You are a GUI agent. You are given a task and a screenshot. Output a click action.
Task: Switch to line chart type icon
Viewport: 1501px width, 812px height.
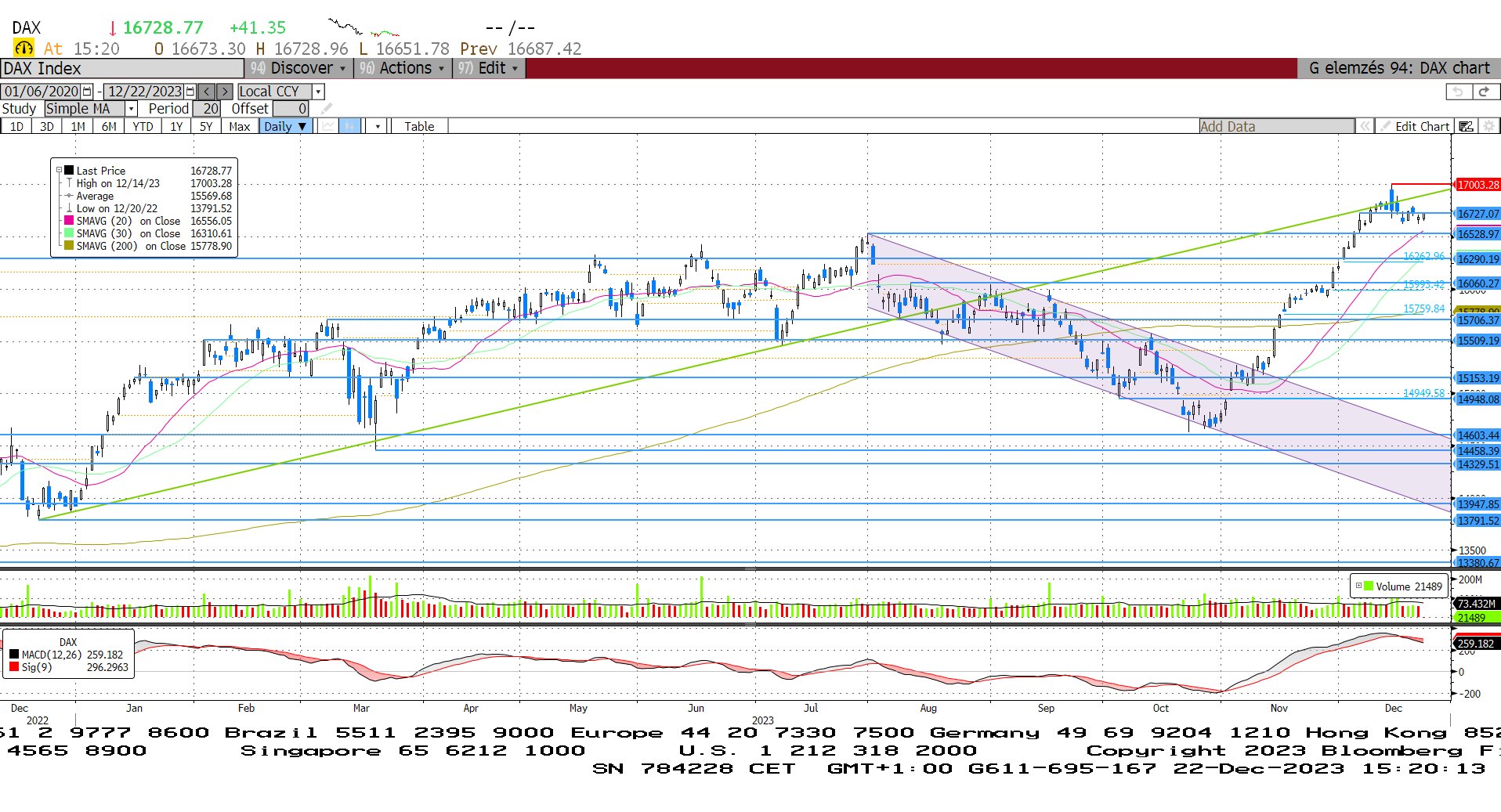[329, 126]
